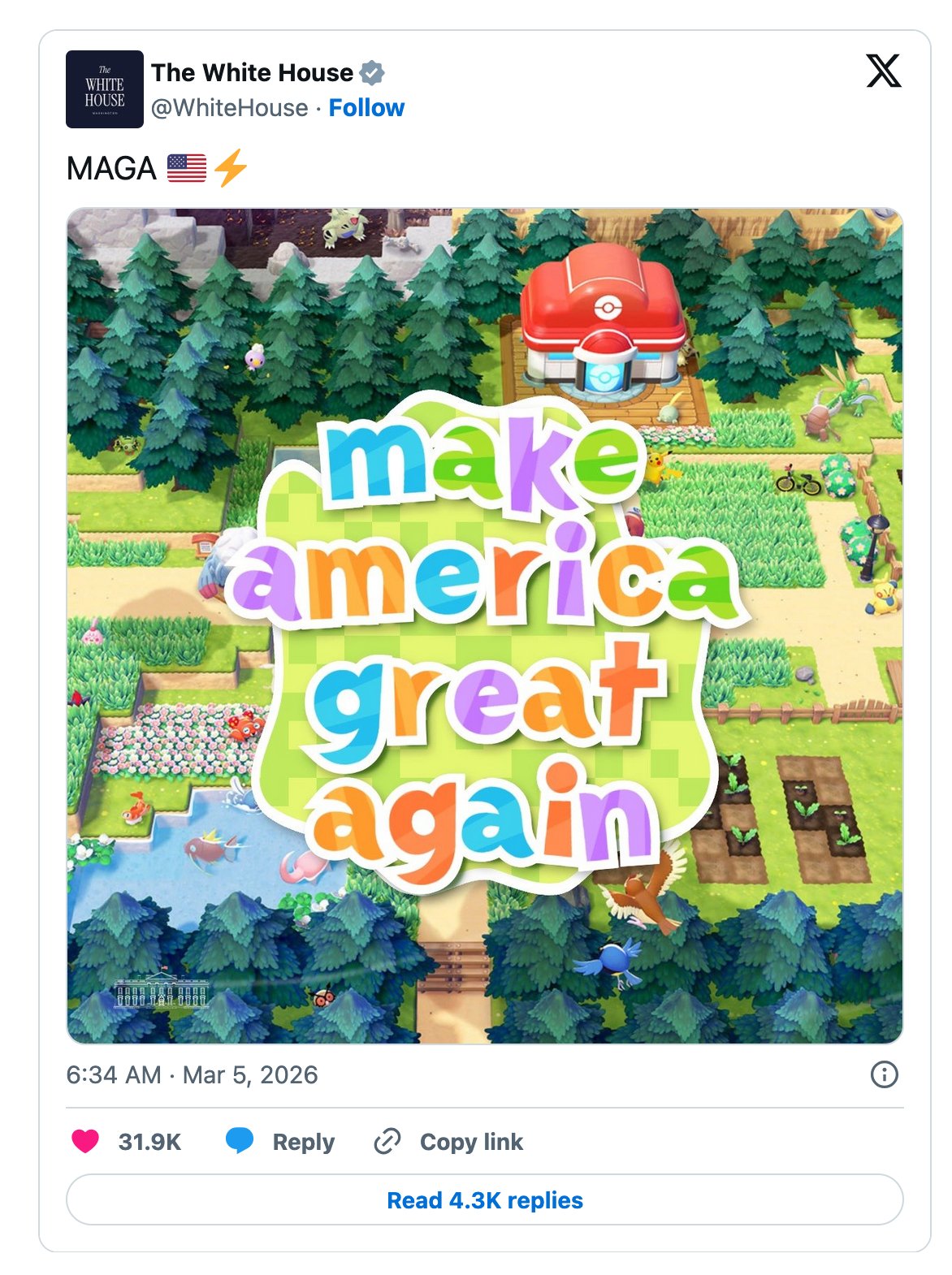The image size is (952, 1275).
Task: Click the Reply text label
Action: 304,1142
